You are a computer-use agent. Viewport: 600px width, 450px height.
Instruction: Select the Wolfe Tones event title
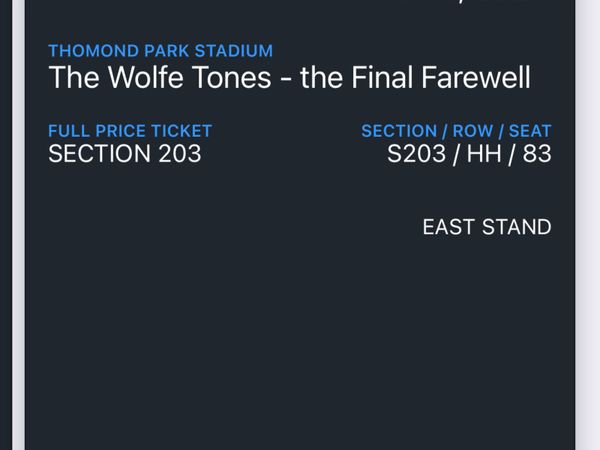pos(290,77)
